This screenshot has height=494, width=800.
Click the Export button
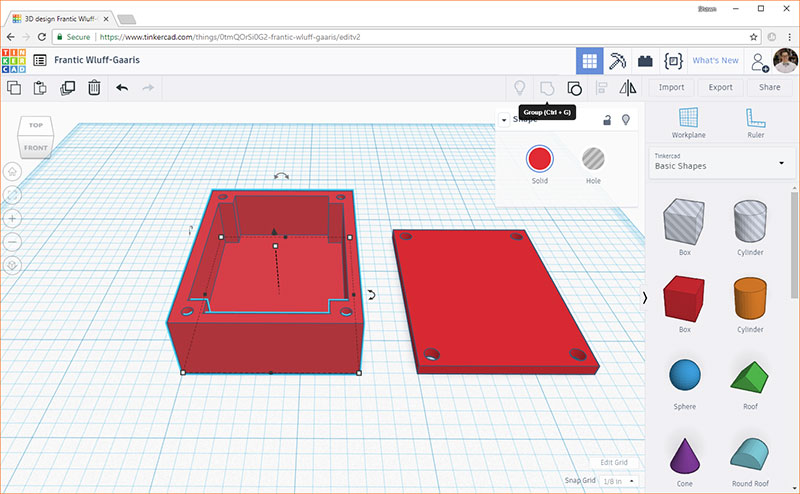pyautogui.click(x=720, y=87)
